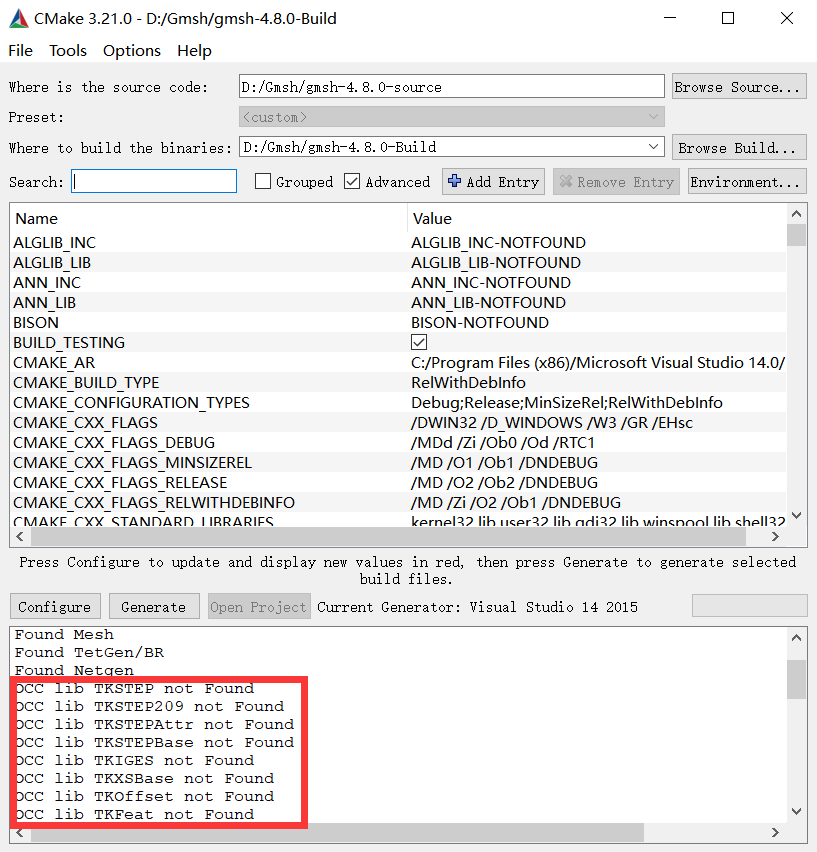Click inside the Search input field
Image resolution: width=817 pixels, height=852 pixels.
tap(153, 181)
